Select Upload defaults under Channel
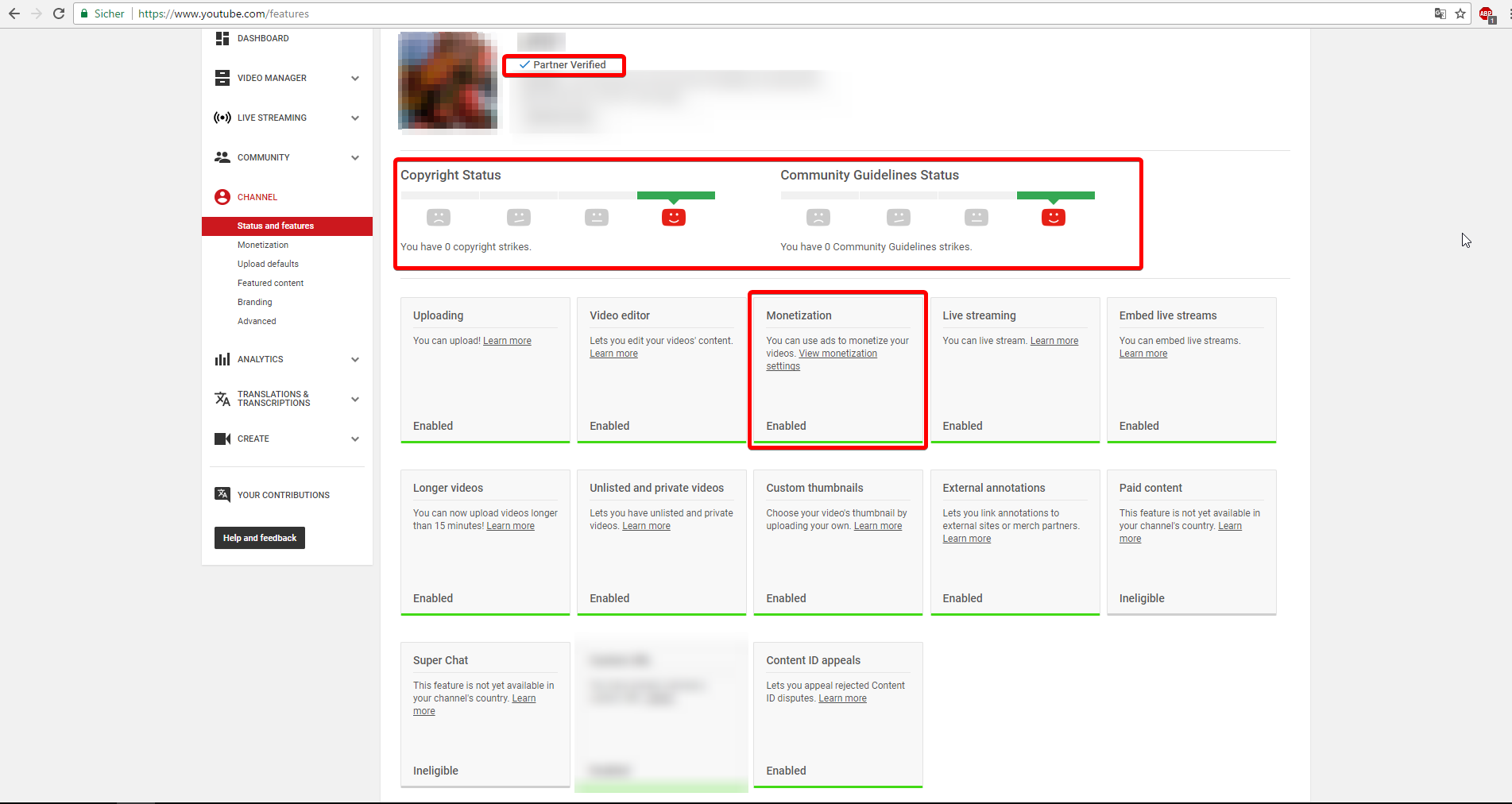Screen dimensions: 1512x804 pyautogui.click(x=268, y=264)
